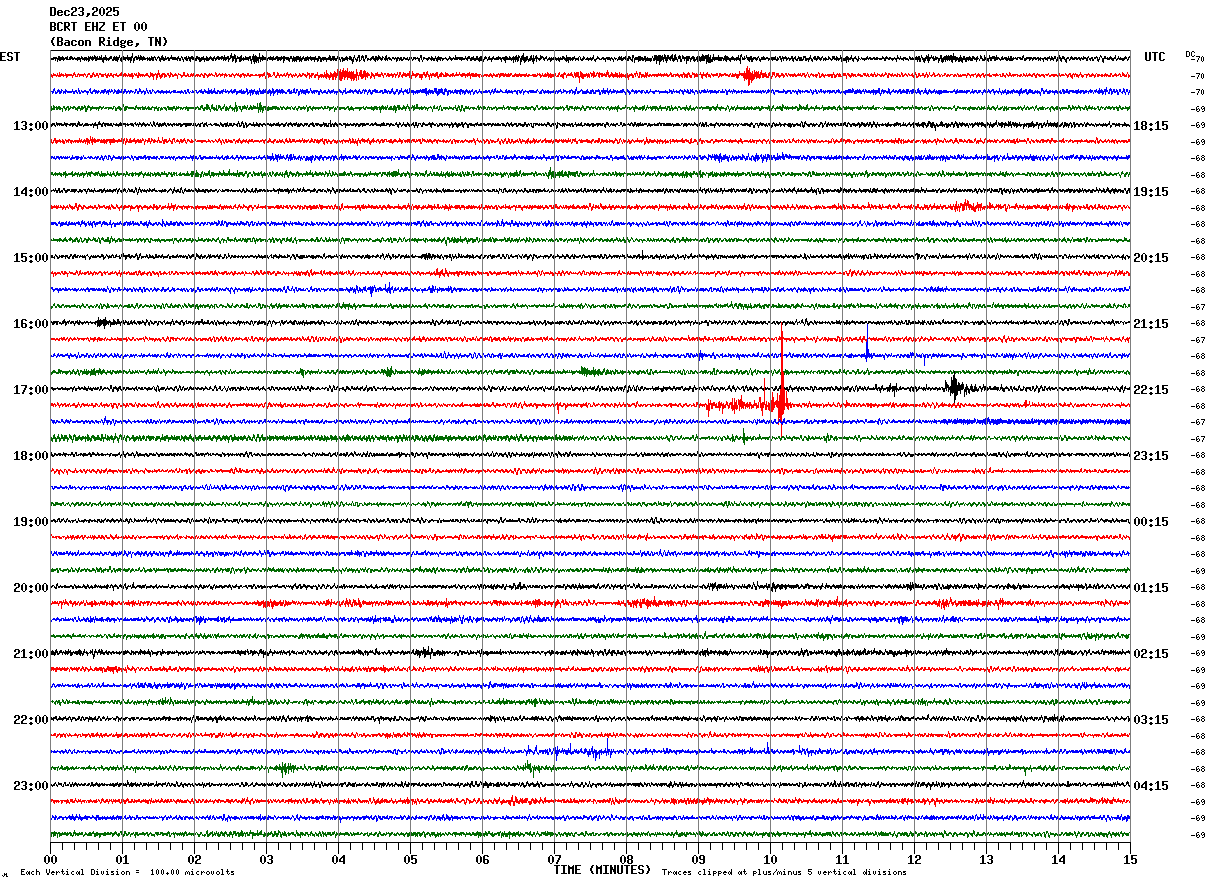
Task: Click the Traces clipped footer note
Action: click(784, 872)
